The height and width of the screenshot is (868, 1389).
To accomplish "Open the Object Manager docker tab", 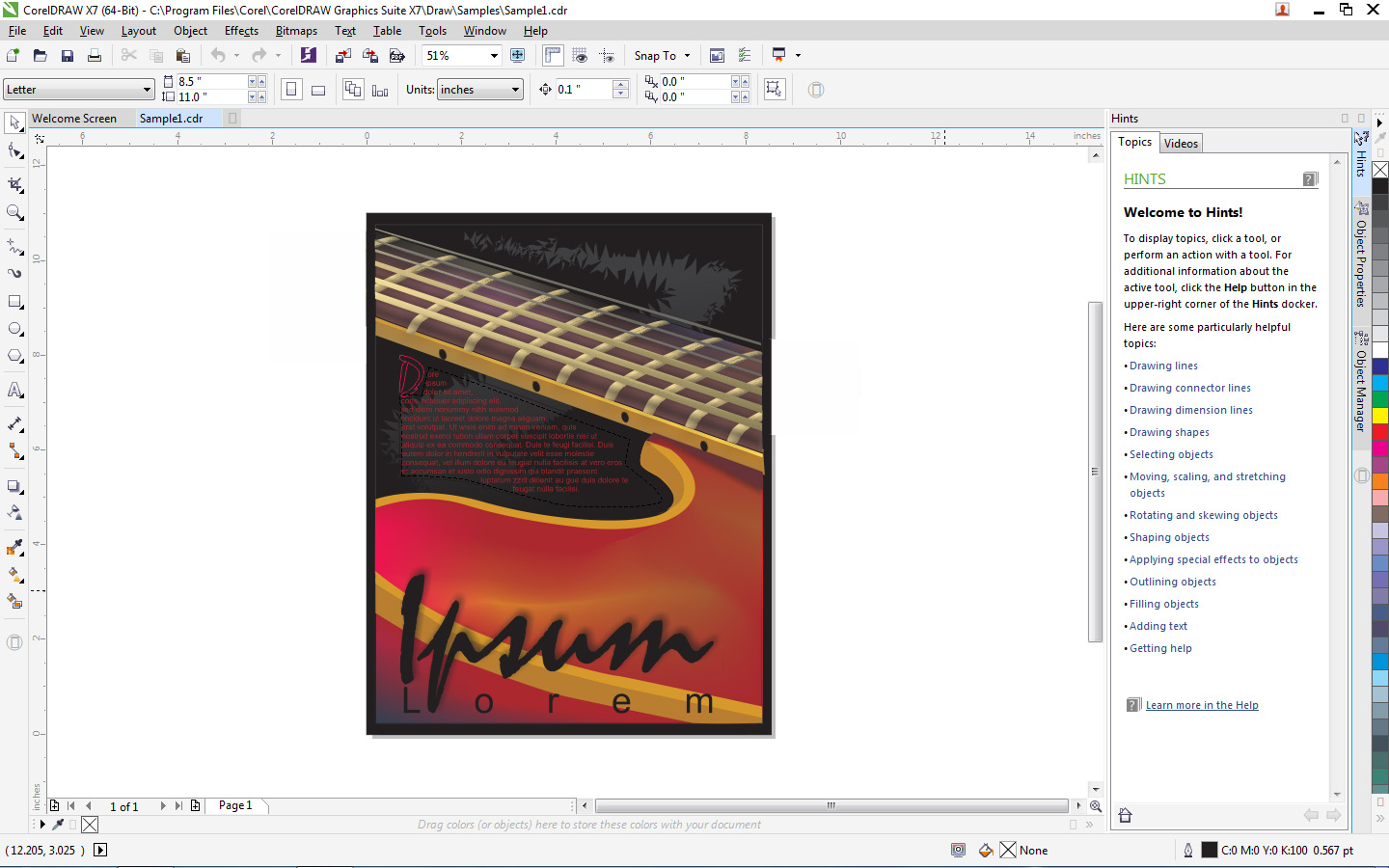I will coord(1361,382).
